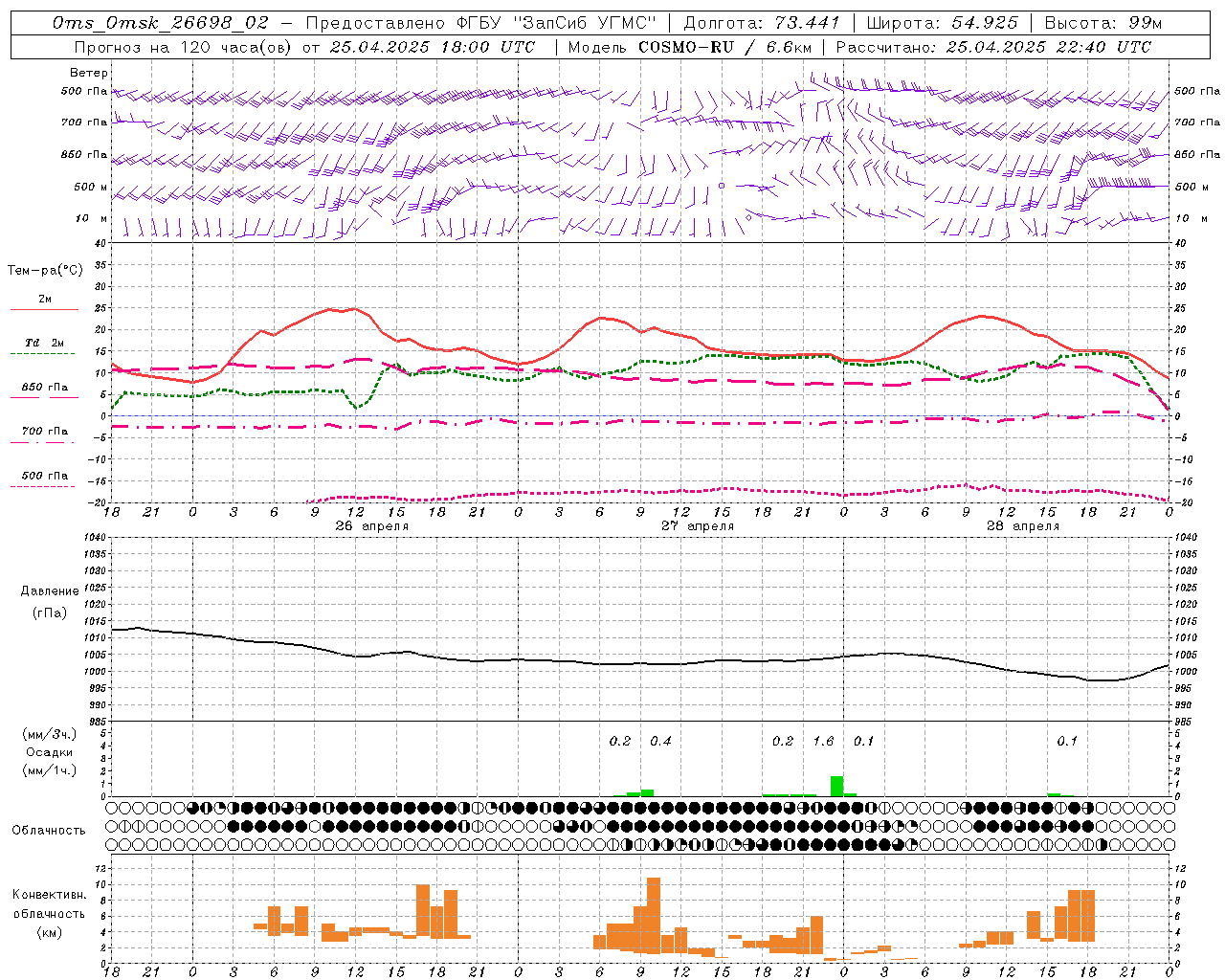Click the Конвективн. label

[49, 895]
